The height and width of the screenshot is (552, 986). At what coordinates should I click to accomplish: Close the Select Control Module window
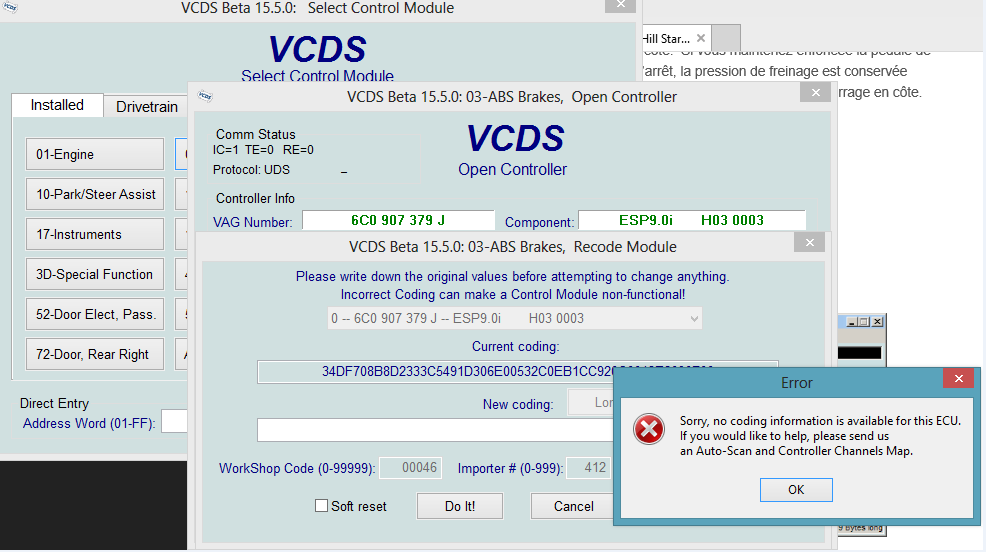621,5
